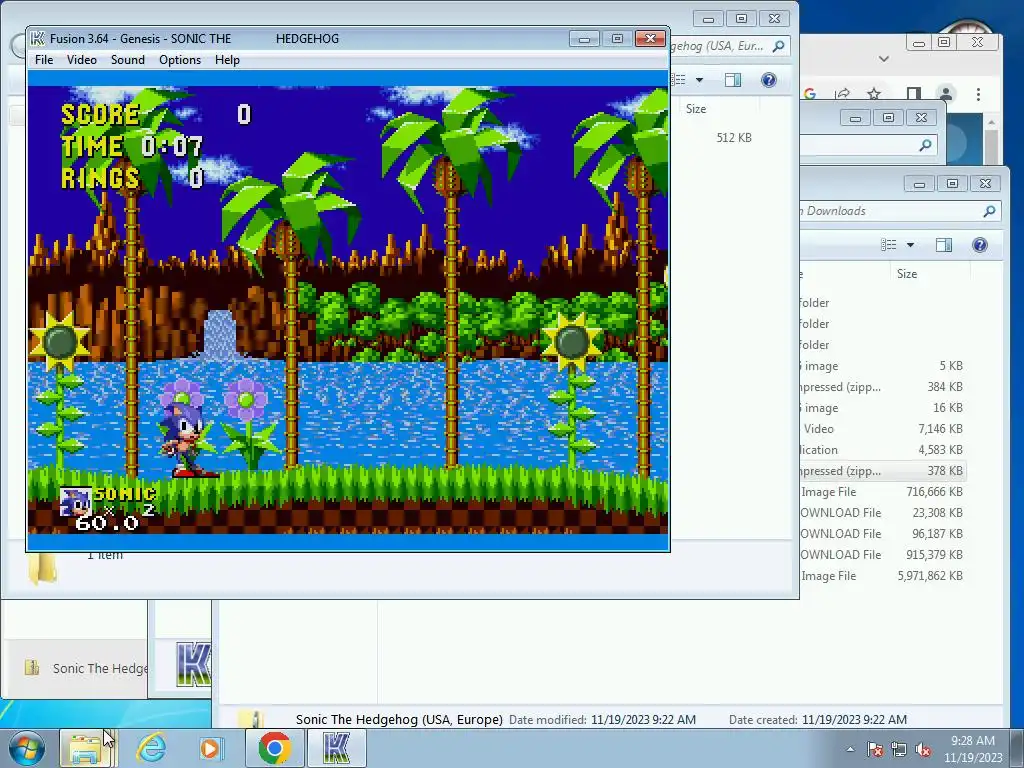The image size is (1024, 768).
Task: Select the Video file of 7,146 KB
Action: [882, 429]
